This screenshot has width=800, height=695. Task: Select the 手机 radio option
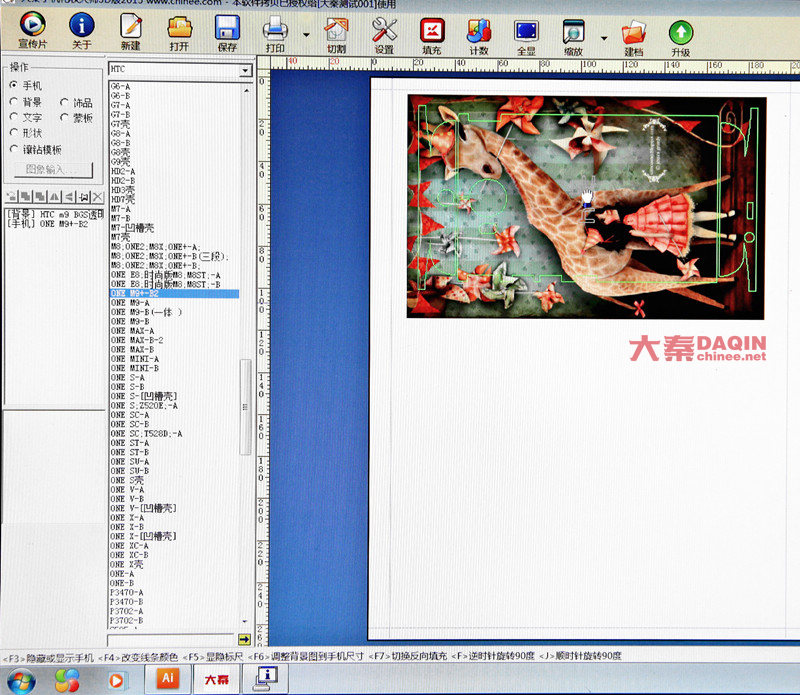click(25, 85)
